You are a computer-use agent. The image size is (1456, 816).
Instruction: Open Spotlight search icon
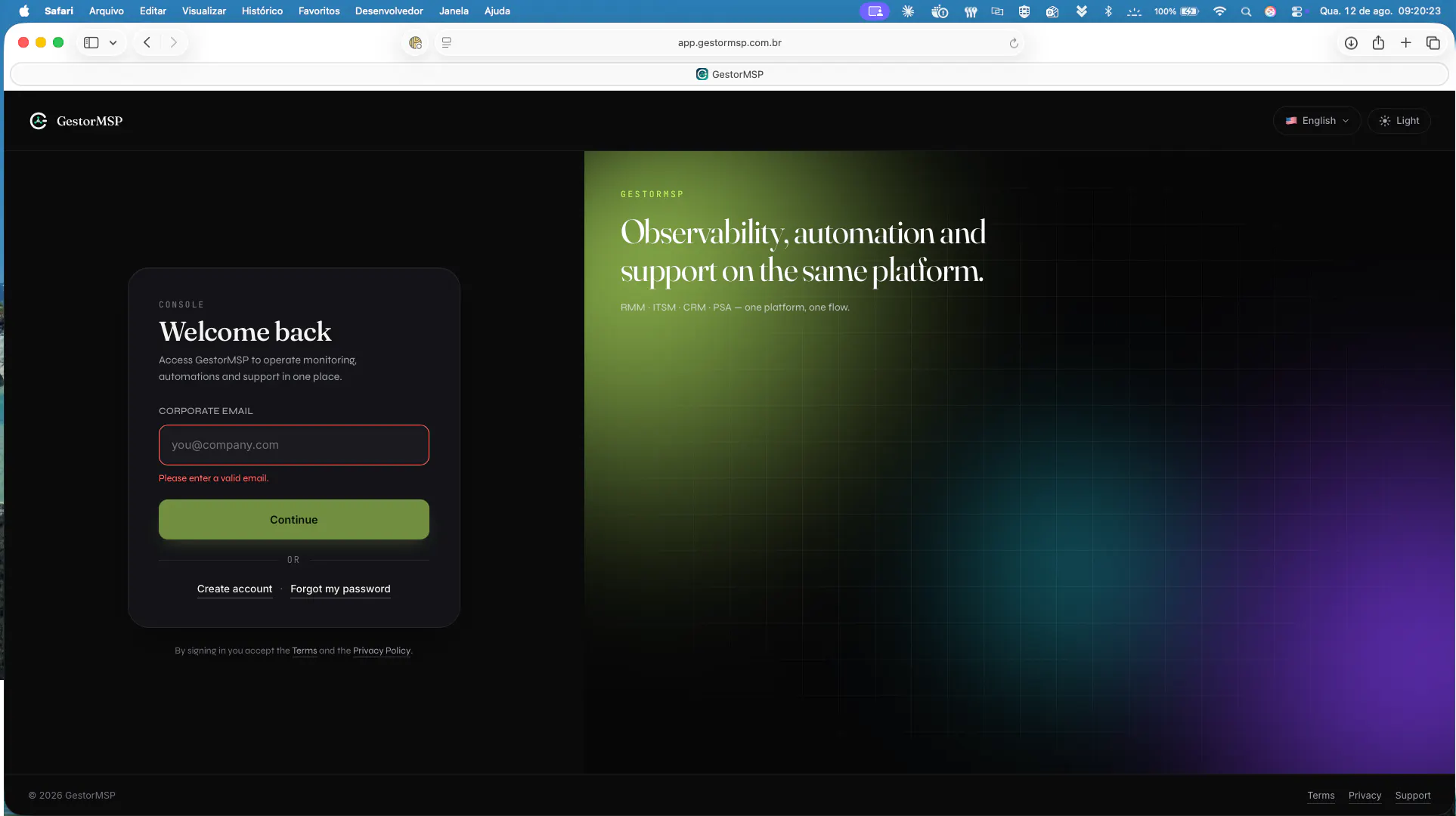point(1246,11)
